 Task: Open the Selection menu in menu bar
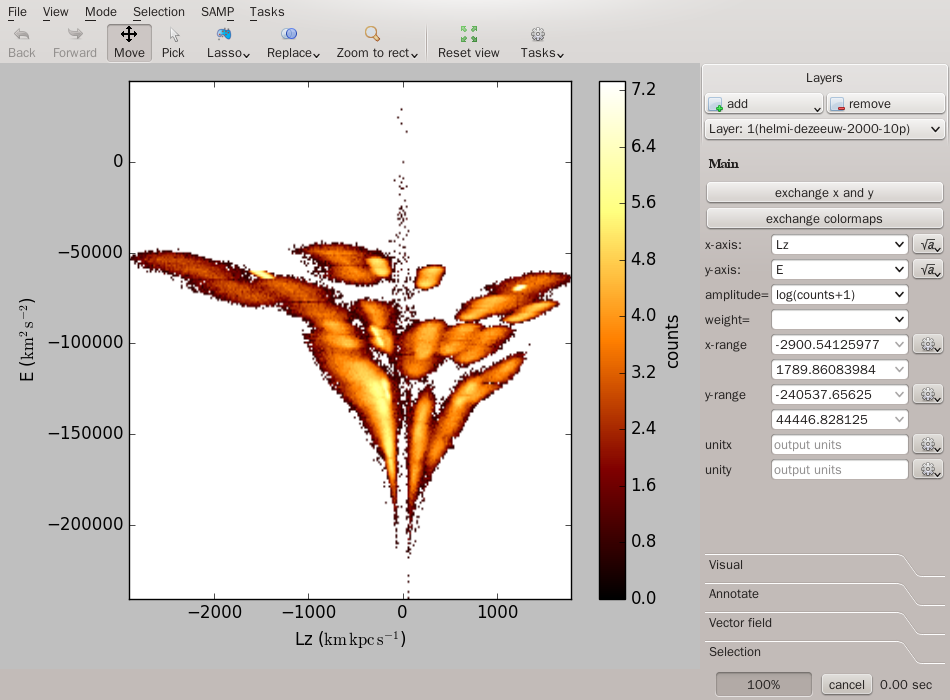[x=158, y=12]
